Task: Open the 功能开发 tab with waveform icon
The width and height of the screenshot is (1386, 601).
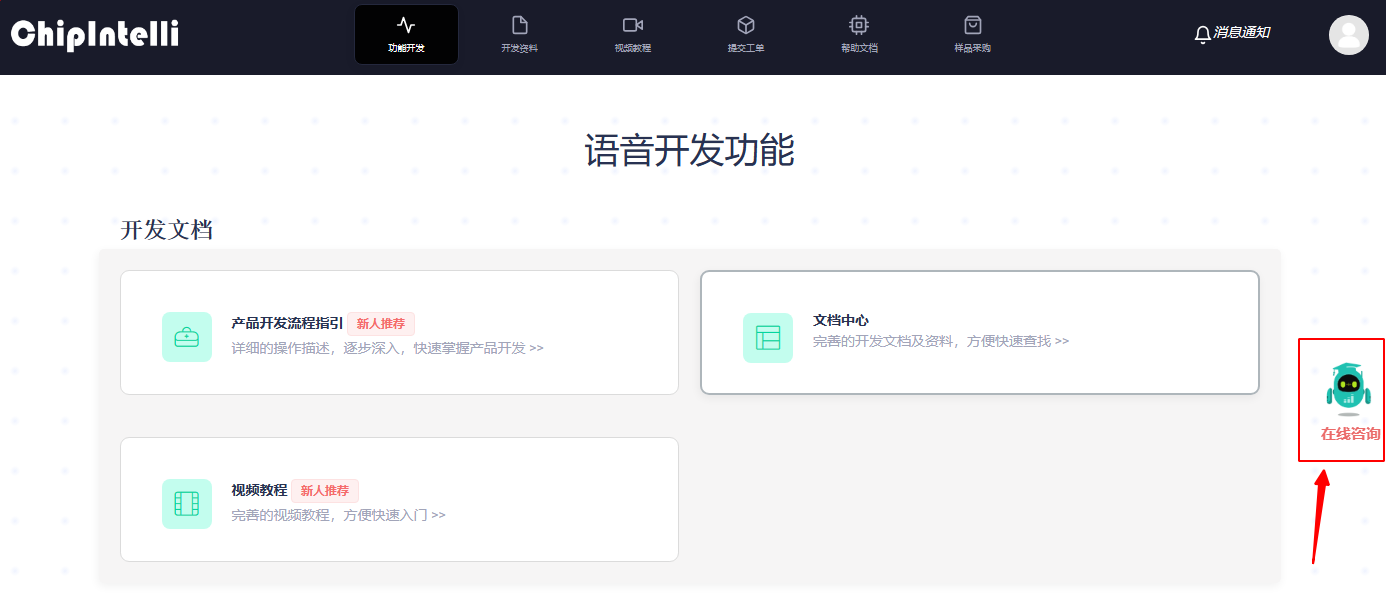Action: click(406, 34)
